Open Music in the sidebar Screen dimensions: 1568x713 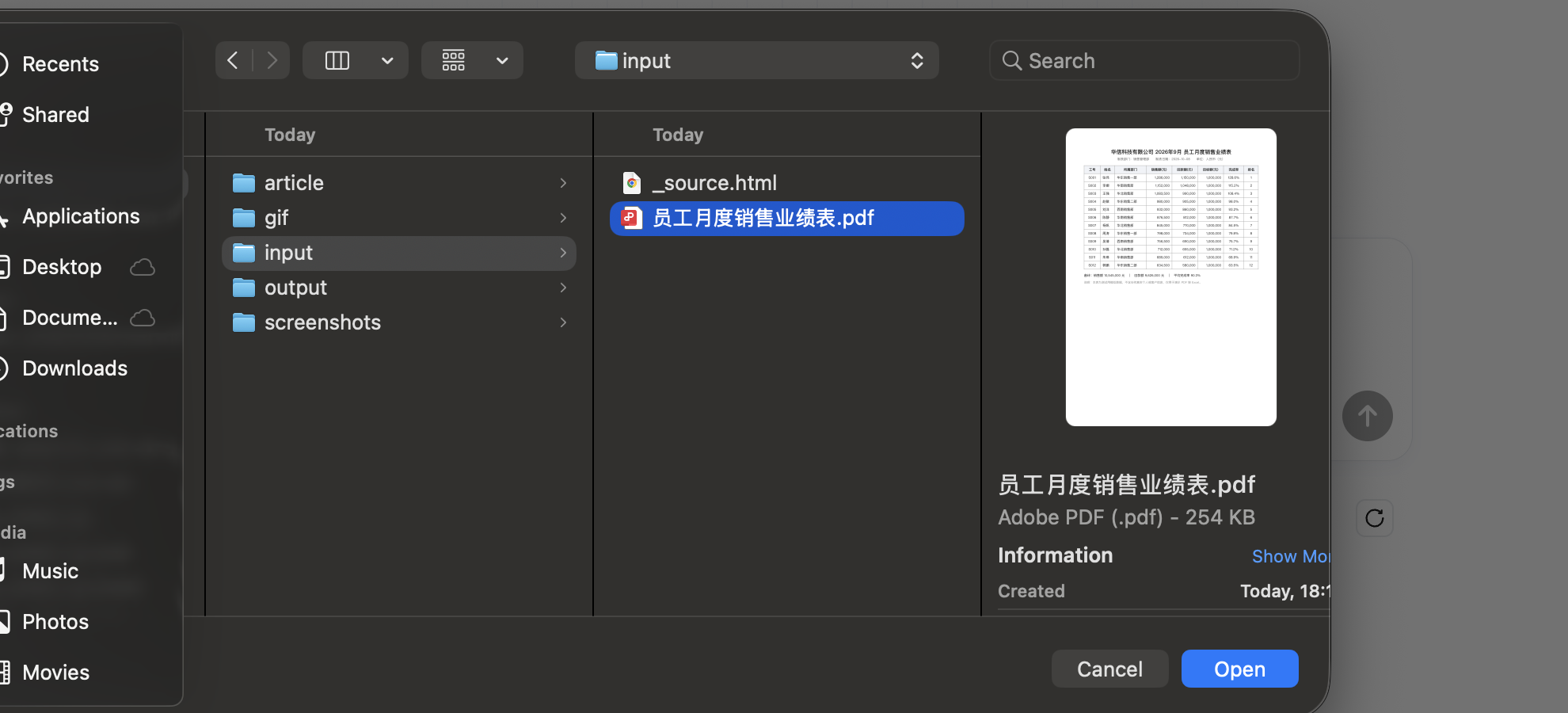50,571
